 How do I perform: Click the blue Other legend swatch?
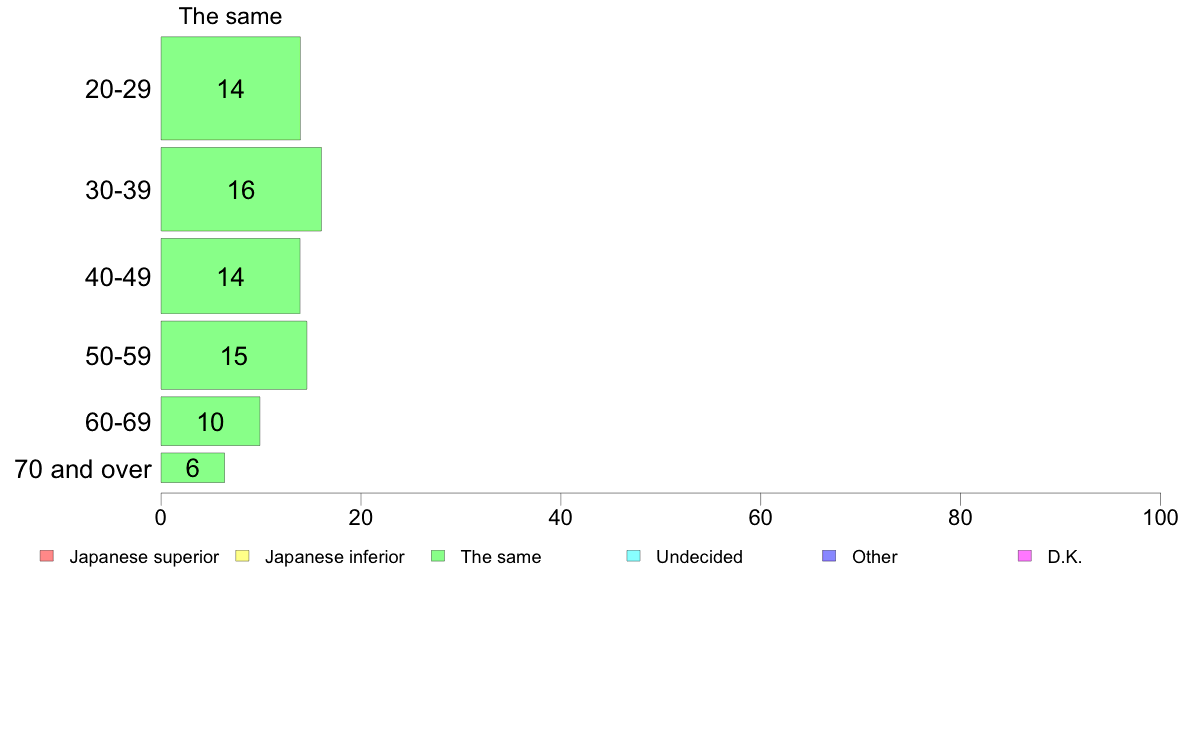click(829, 556)
